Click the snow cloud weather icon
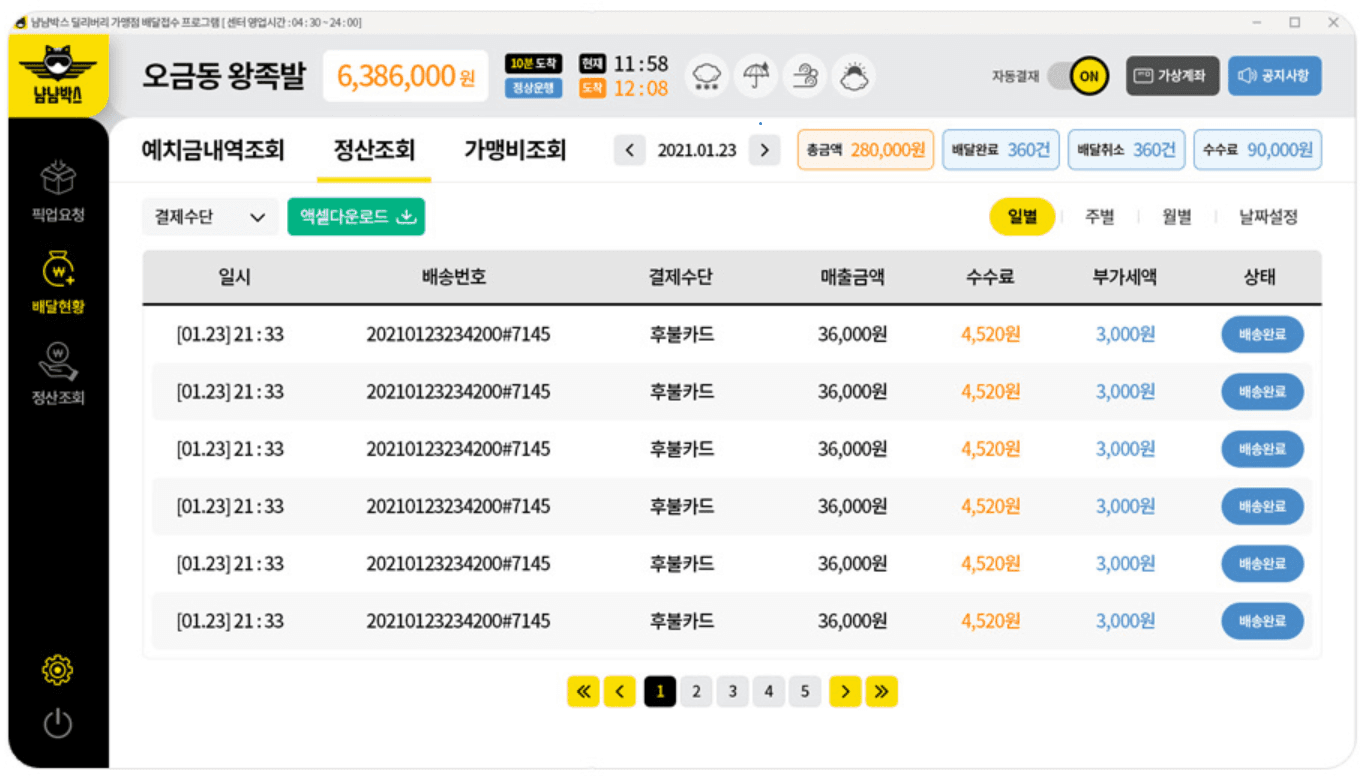 point(709,76)
